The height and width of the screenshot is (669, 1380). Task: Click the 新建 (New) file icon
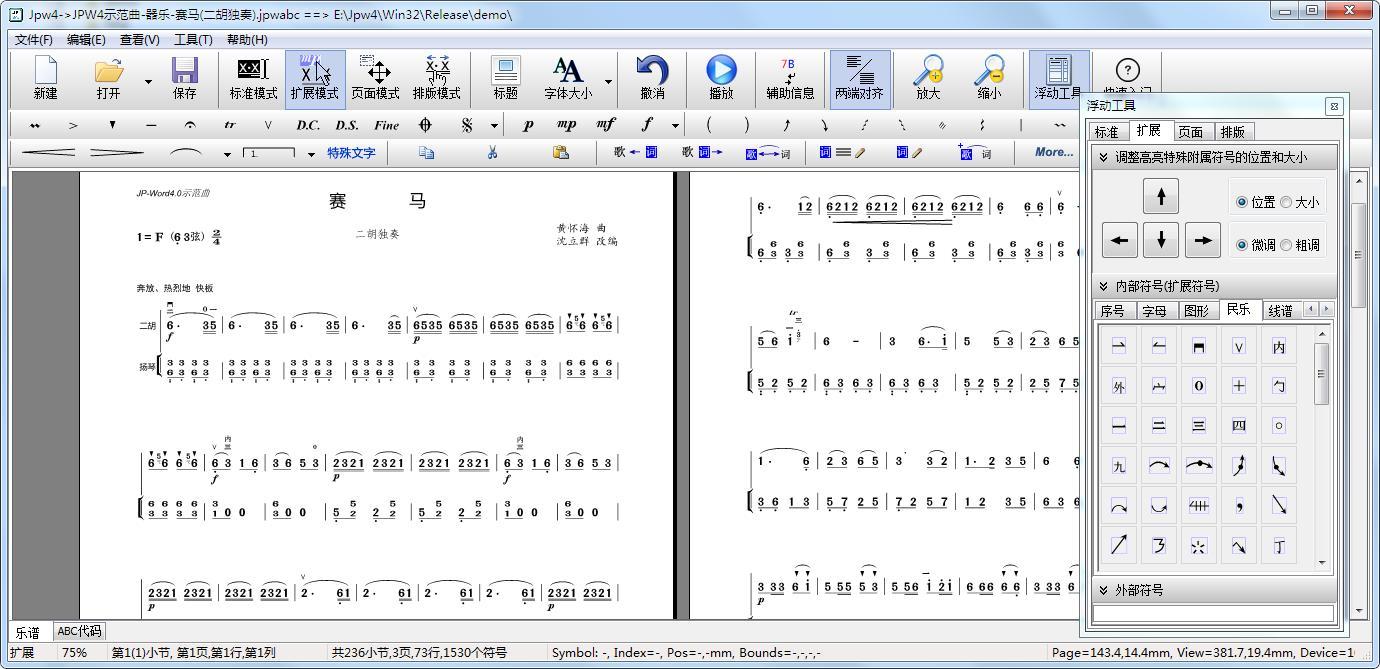click(x=45, y=78)
